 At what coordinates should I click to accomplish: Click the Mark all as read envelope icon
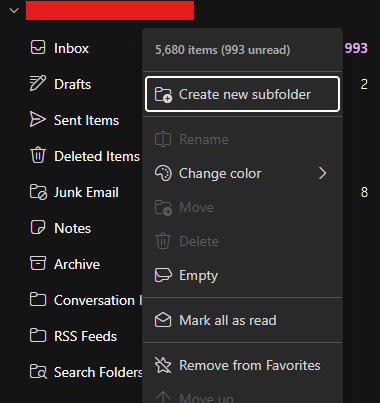[x=163, y=320]
